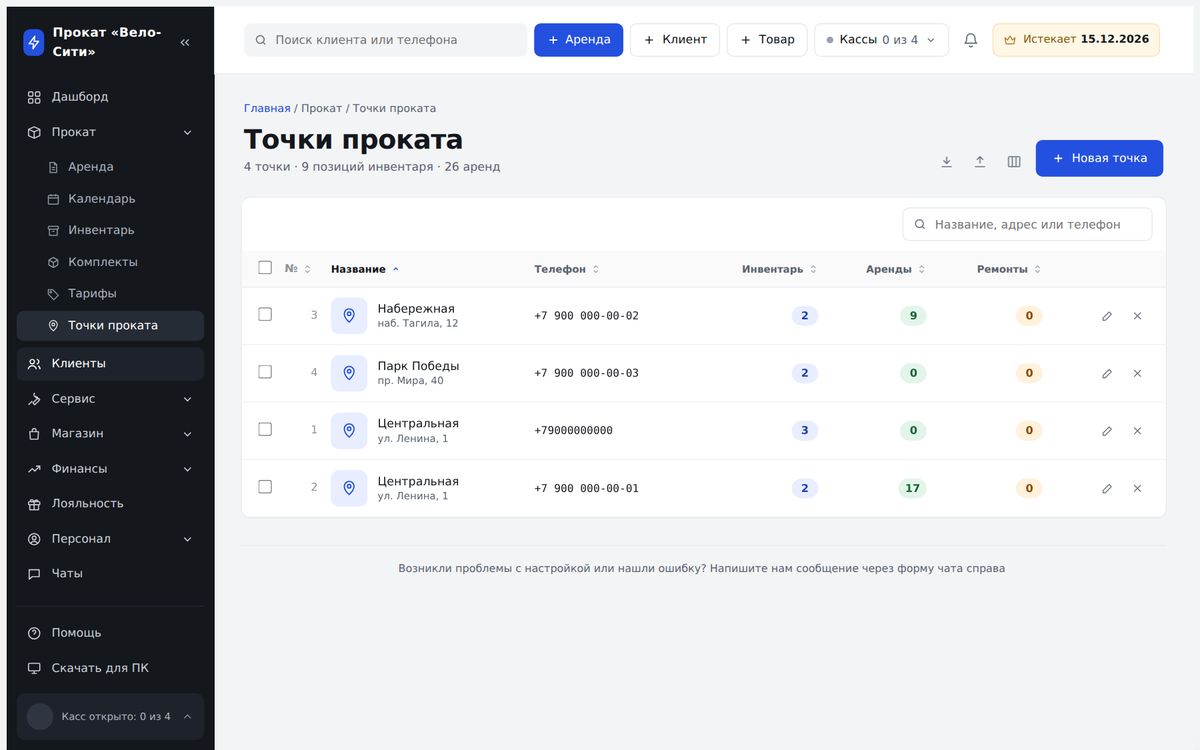Open Чаты in sidebar

(x=110, y=574)
